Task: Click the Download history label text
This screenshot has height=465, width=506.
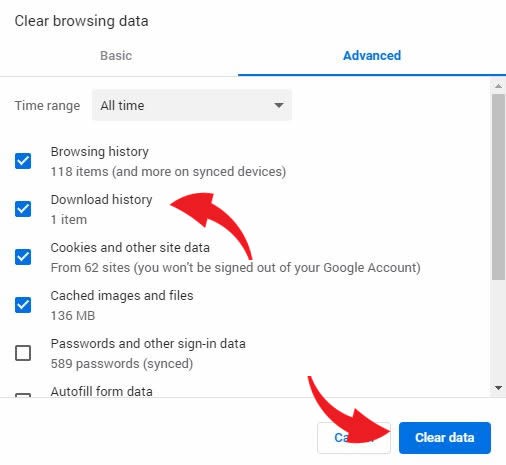Action: pos(101,200)
